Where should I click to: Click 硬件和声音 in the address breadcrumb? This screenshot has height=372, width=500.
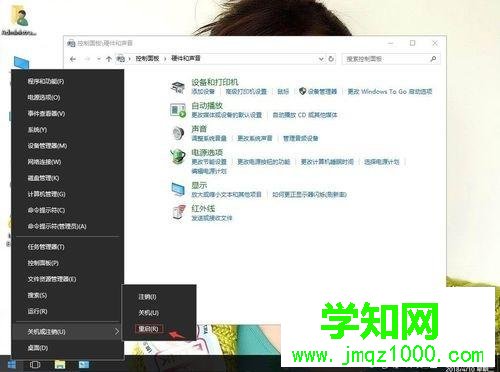pyautogui.click(x=186, y=58)
